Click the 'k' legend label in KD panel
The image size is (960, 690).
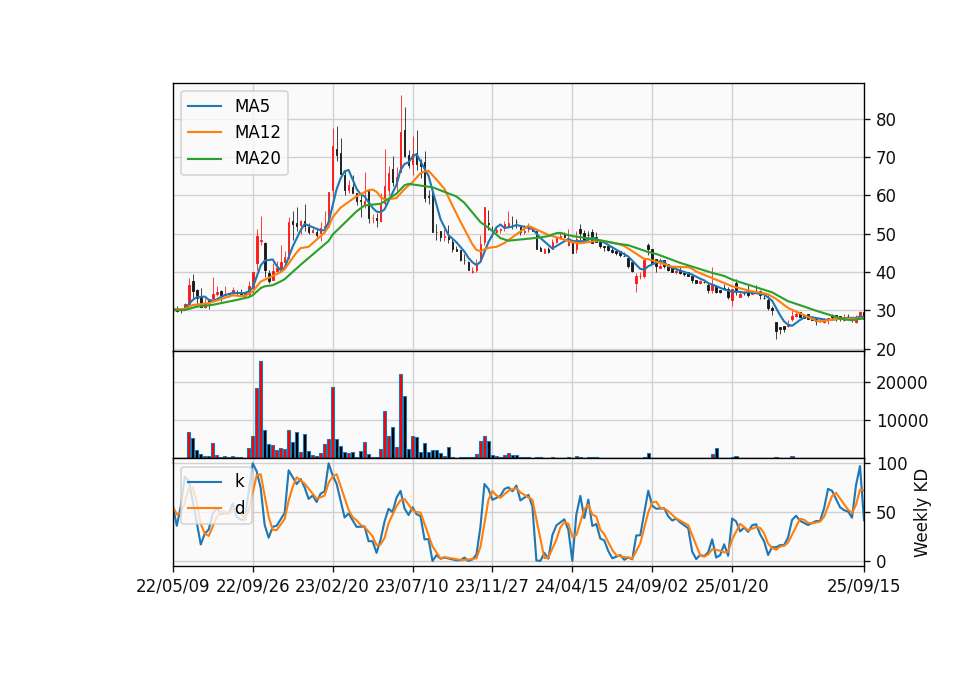point(239,481)
